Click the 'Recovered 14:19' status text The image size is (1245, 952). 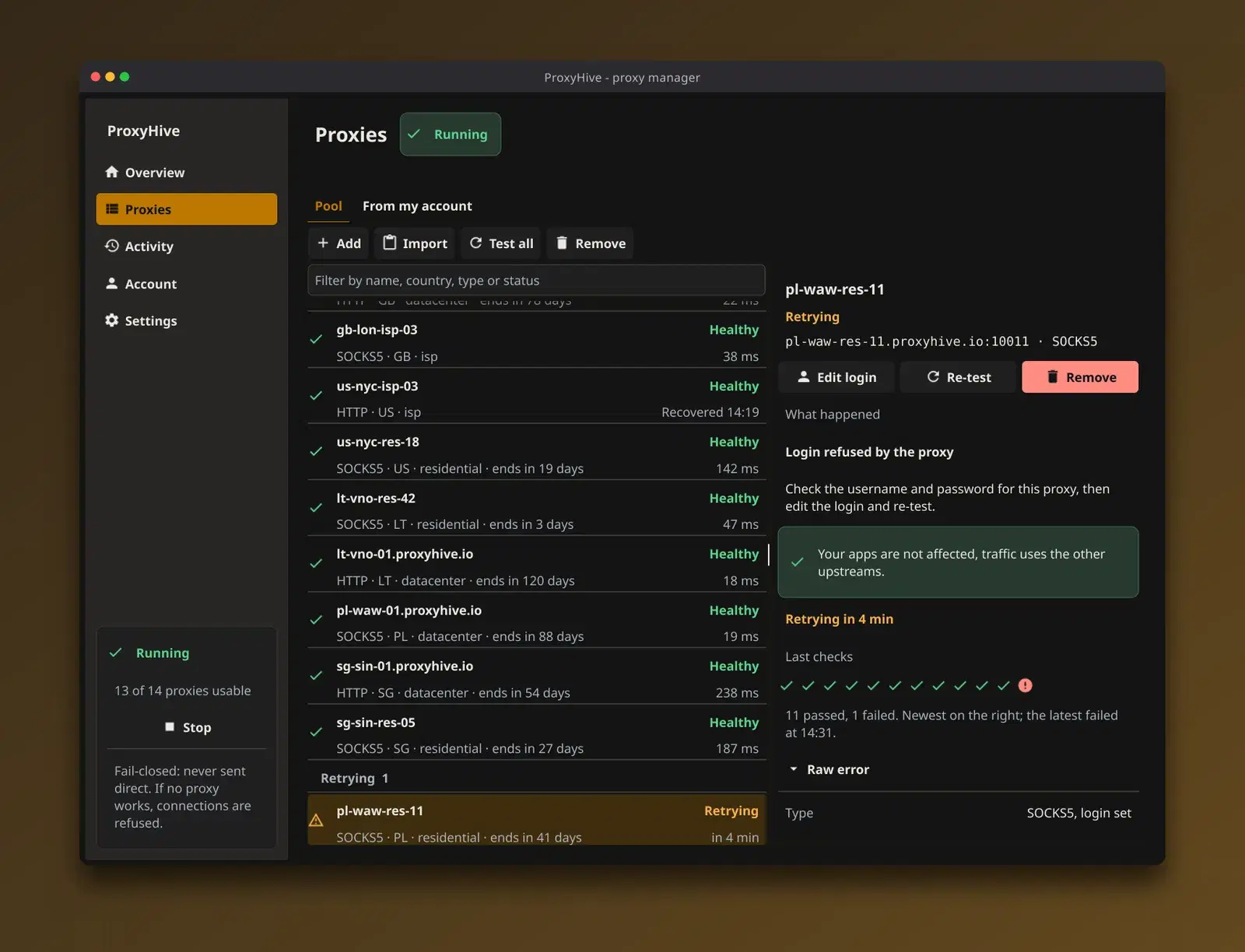pyautogui.click(x=710, y=412)
